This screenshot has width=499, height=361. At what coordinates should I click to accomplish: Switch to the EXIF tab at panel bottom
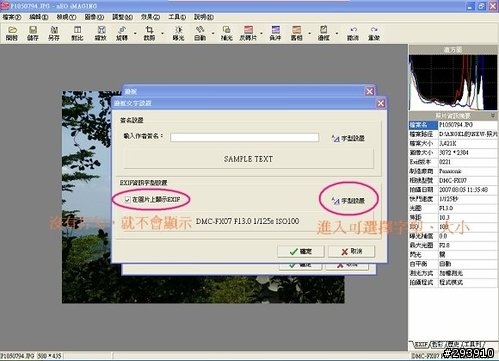coord(420,344)
